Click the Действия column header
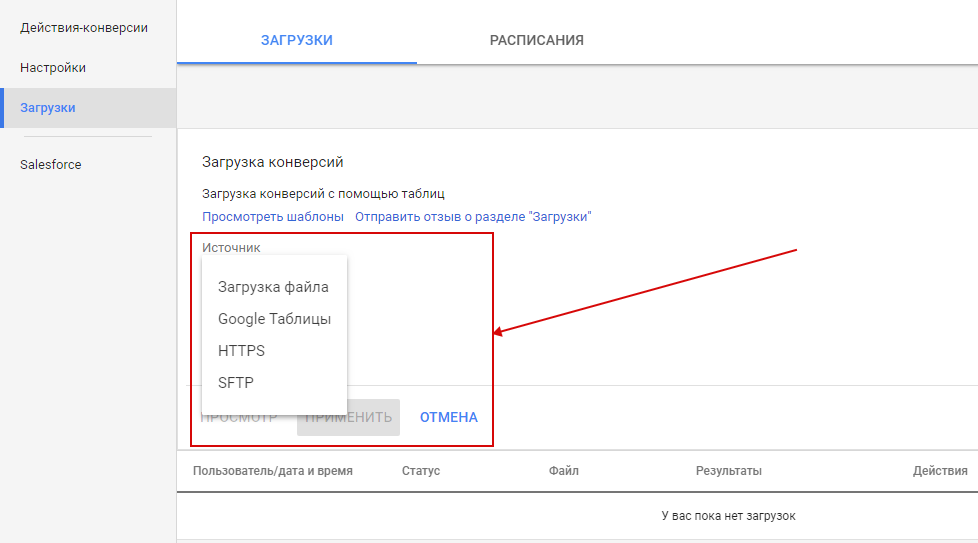The image size is (978, 543). click(x=940, y=471)
